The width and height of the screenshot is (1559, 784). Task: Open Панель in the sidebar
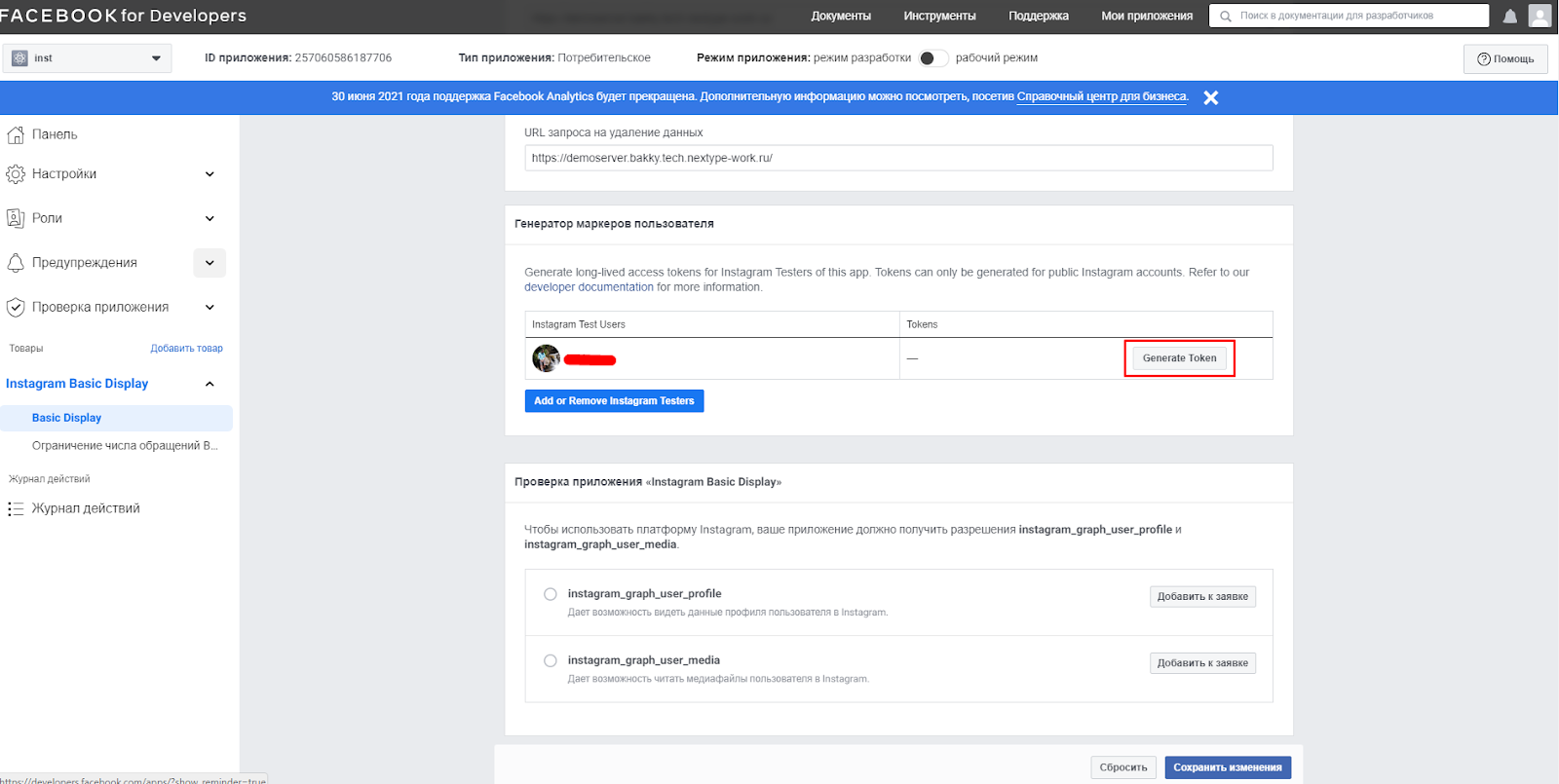pyautogui.click(x=55, y=134)
